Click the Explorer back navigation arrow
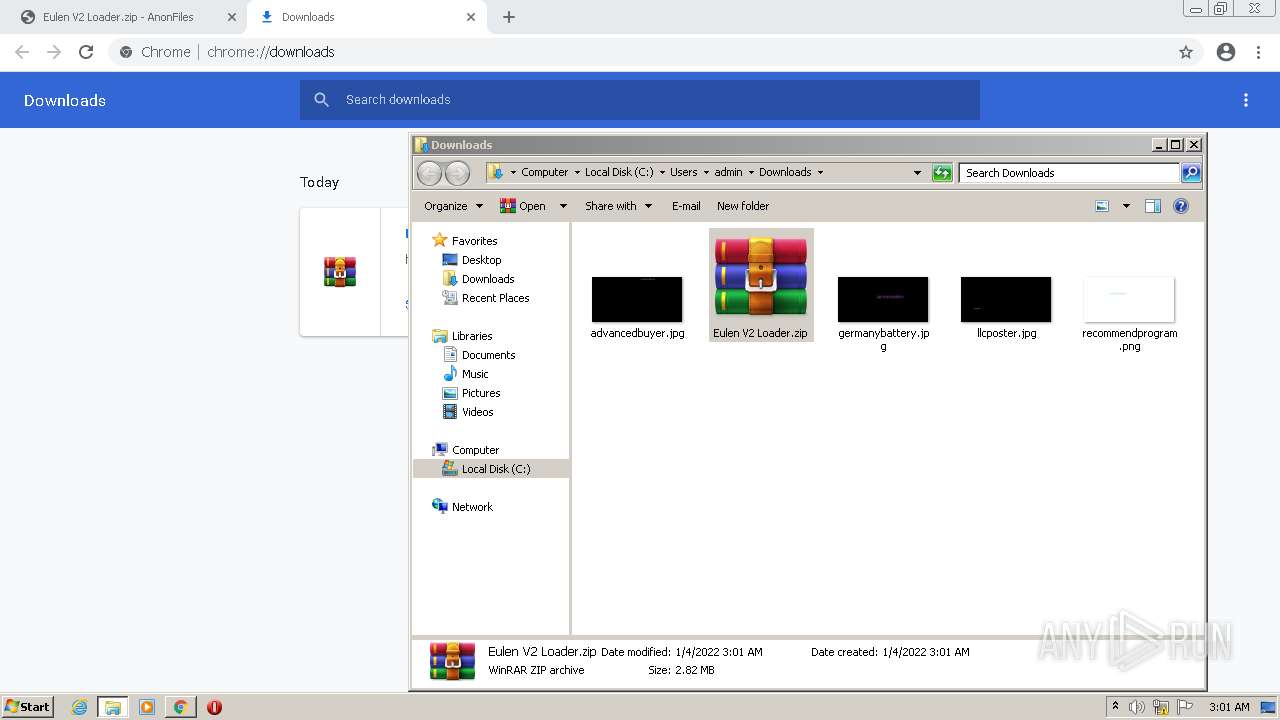 [x=429, y=173]
